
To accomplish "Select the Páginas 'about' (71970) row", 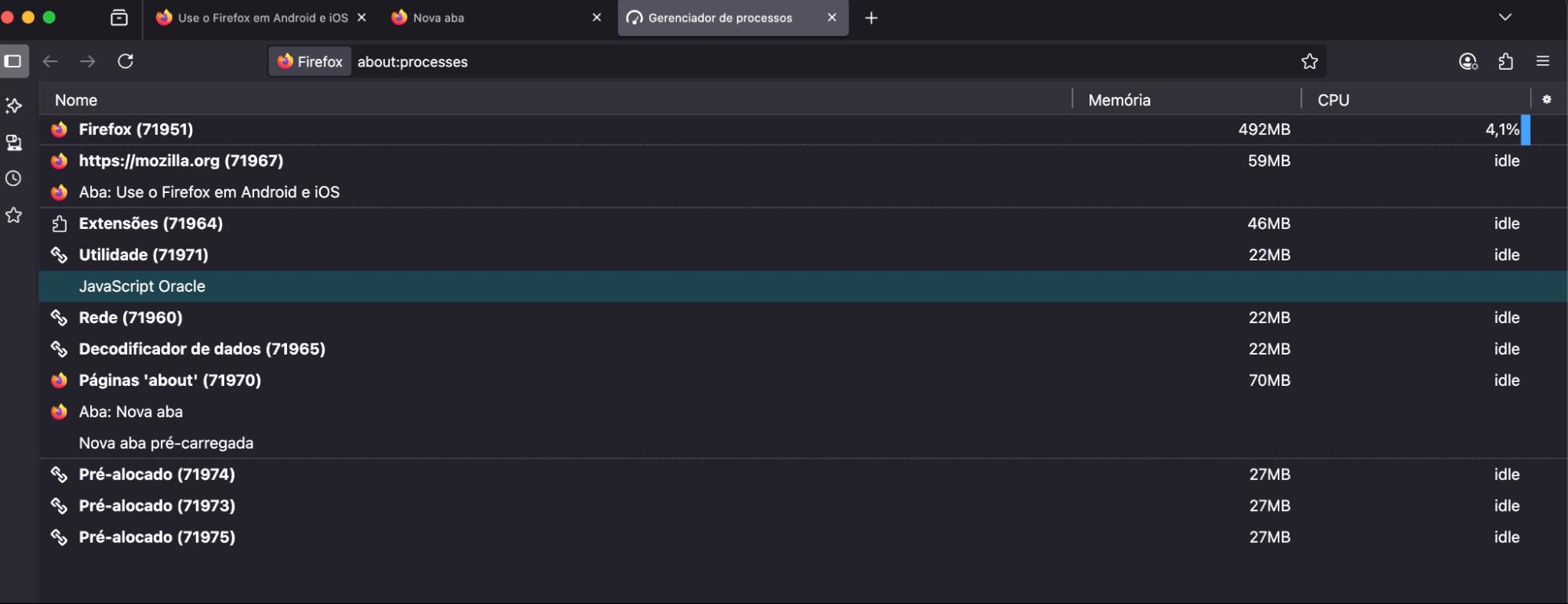I will click(803, 380).
